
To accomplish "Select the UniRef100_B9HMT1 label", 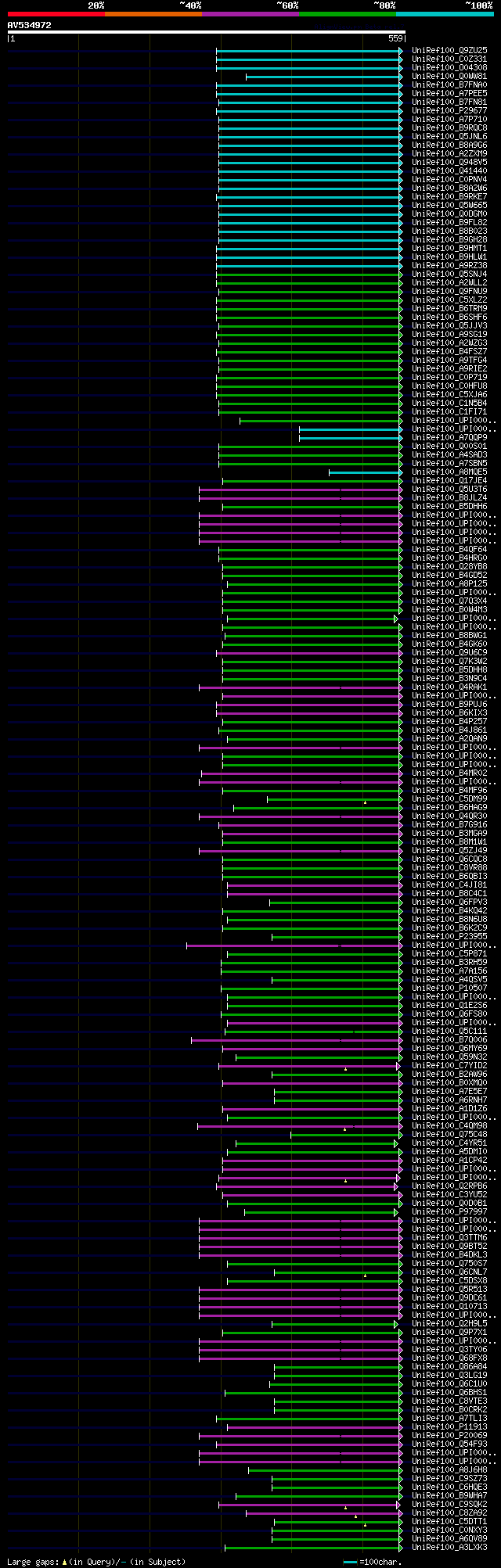I will click(449, 248).
